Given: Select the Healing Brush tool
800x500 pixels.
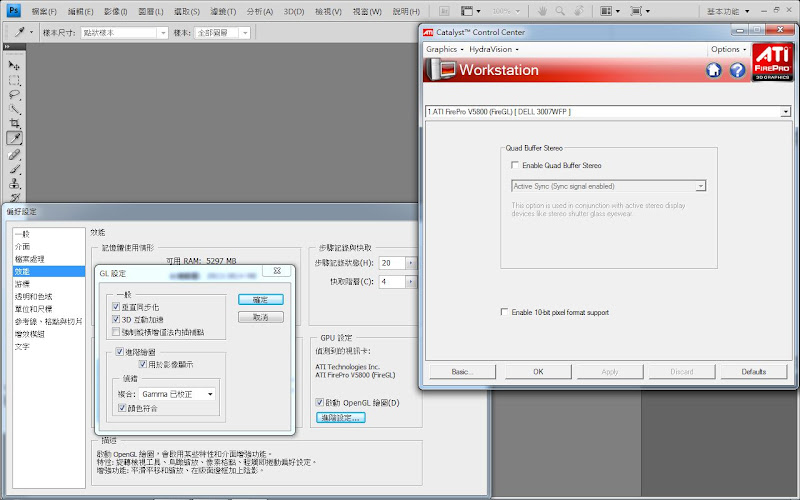Looking at the screenshot, I should [x=14, y=154].
